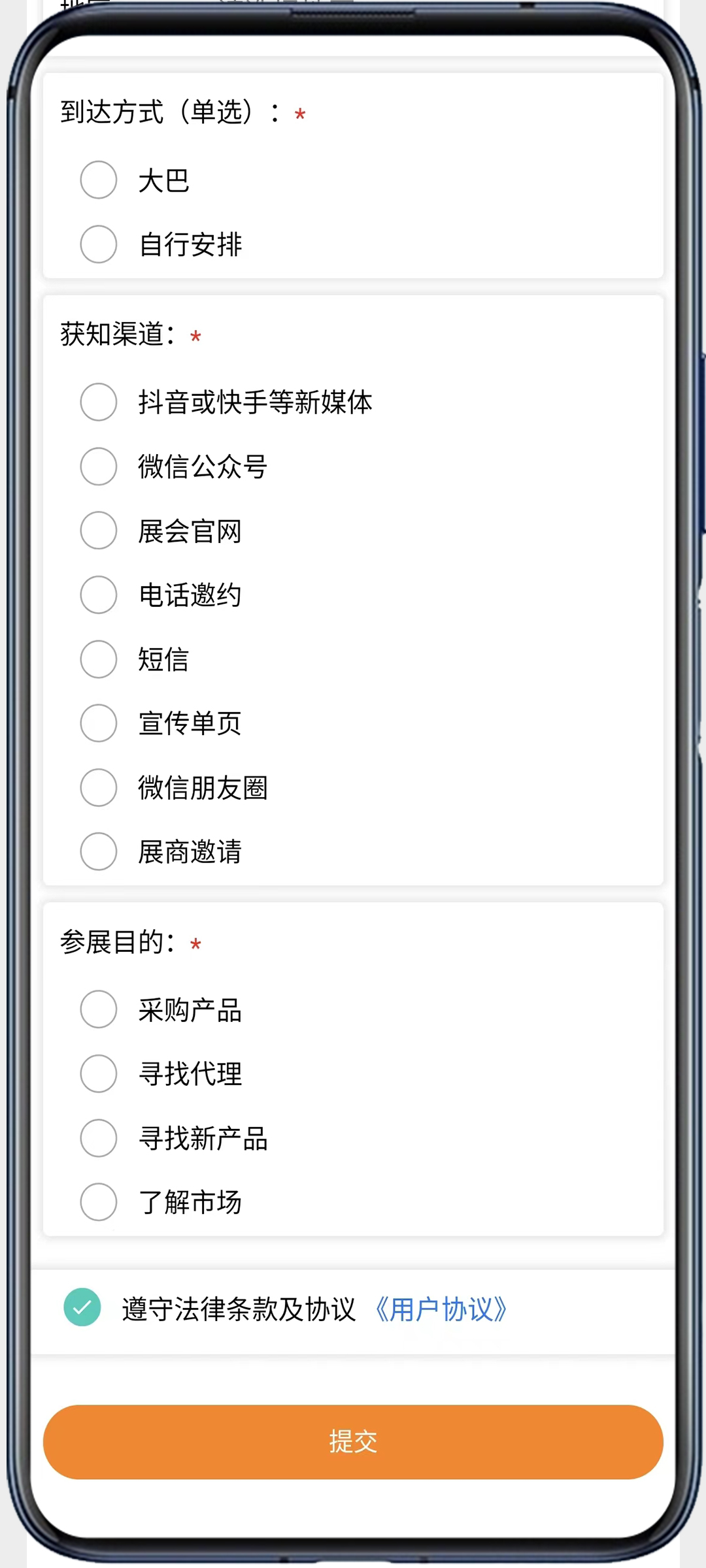
Task: Select 微信朋友圈 radio button
Action: click(x=99, y=787)
